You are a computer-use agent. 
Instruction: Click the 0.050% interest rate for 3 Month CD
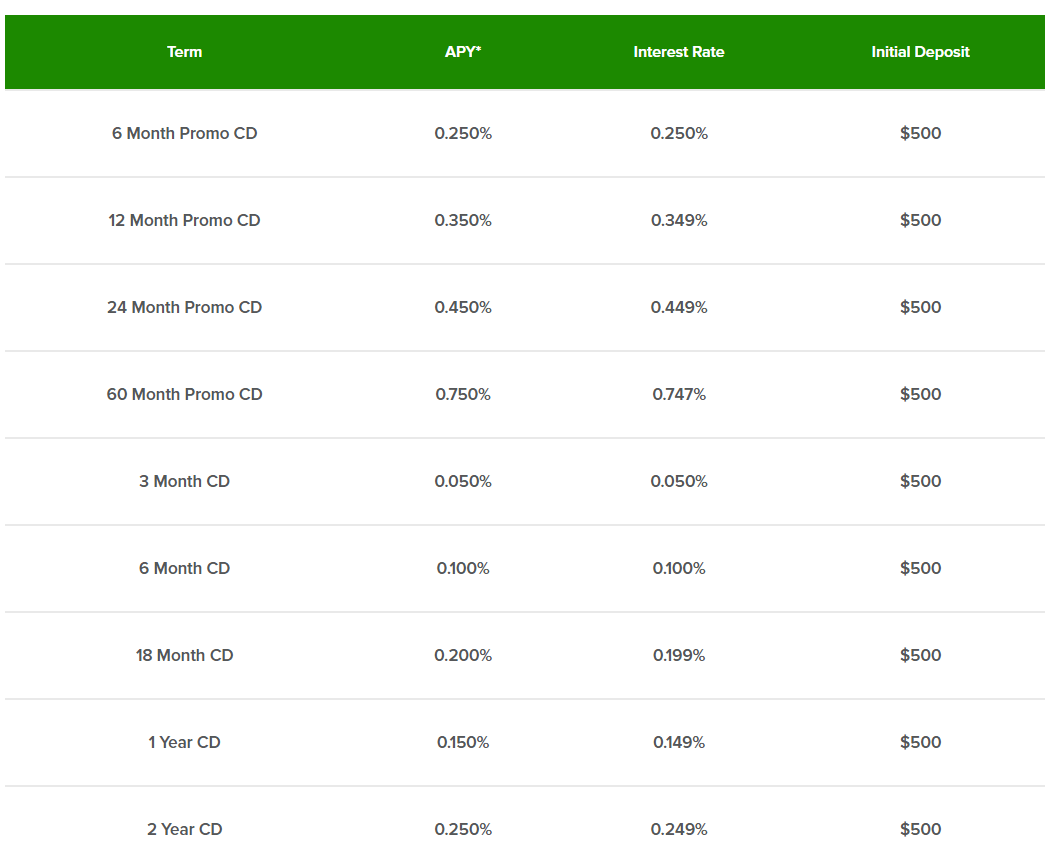coord(679,481)
